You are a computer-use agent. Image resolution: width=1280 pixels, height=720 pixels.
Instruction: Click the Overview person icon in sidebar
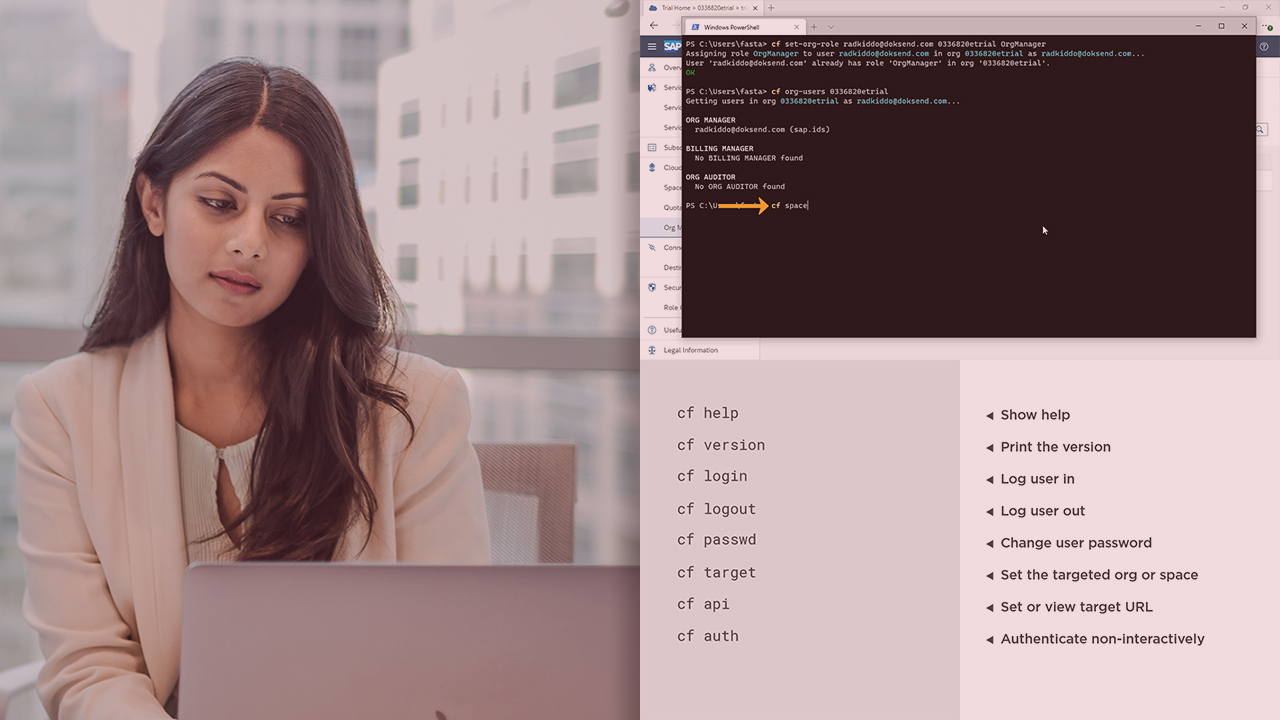[652, 68]
